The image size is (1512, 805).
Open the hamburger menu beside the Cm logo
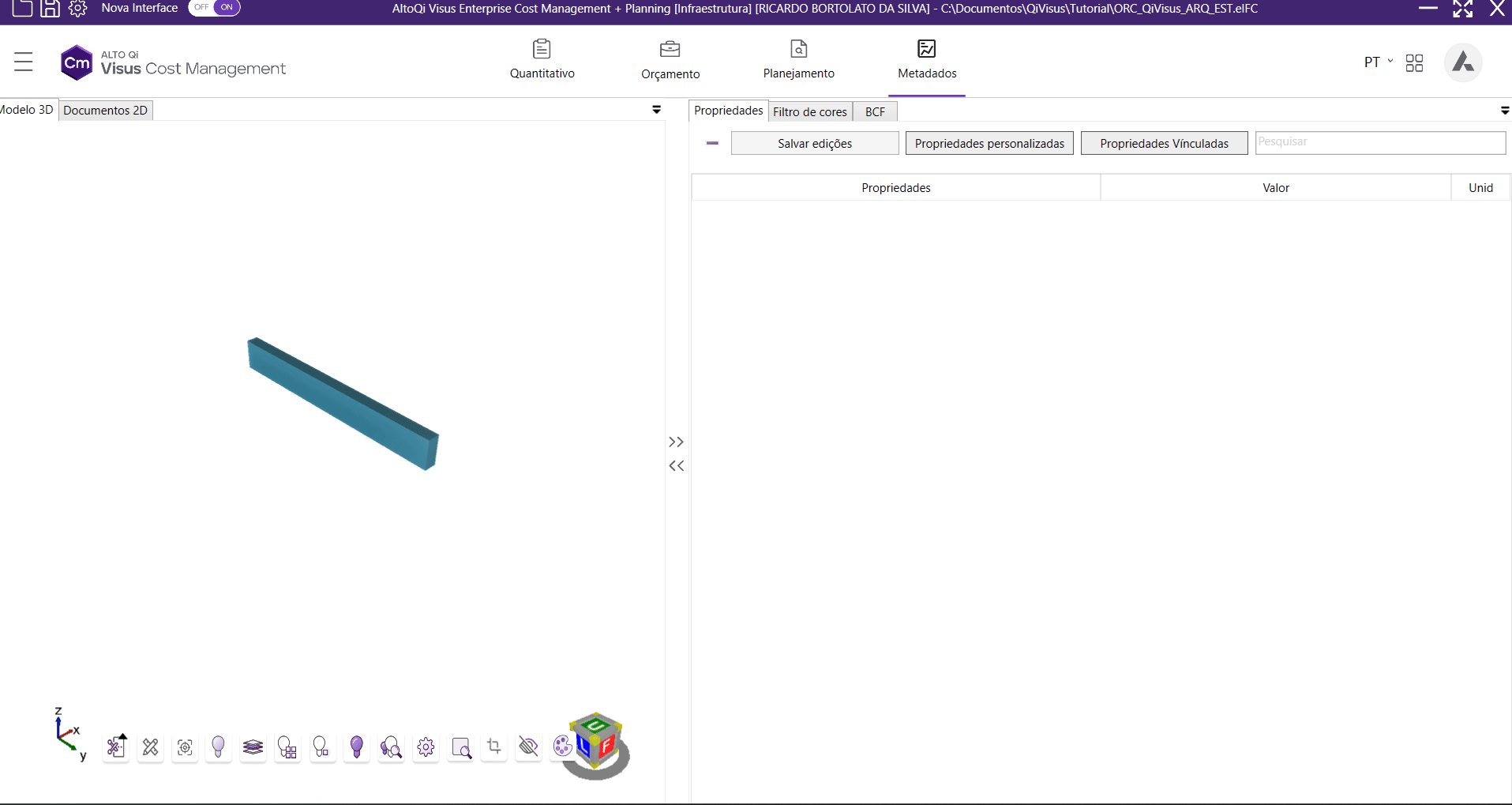coord(24,62)
